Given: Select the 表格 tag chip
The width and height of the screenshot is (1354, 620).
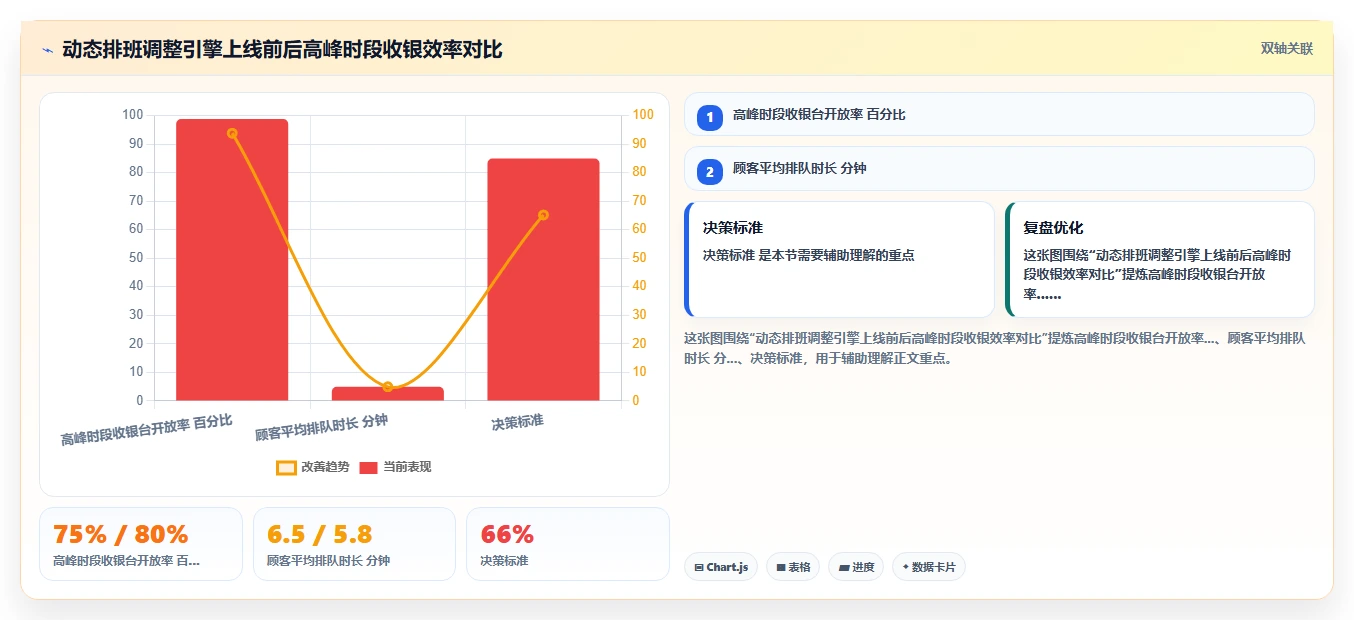Looking at the screenshot, I should click(x=793, y=567).
